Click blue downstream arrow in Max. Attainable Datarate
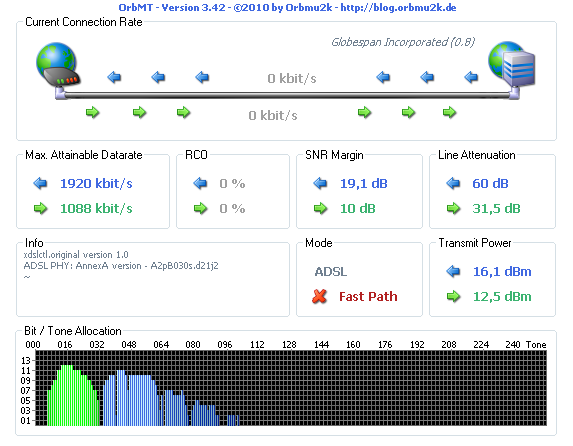 tap(40, 183)
